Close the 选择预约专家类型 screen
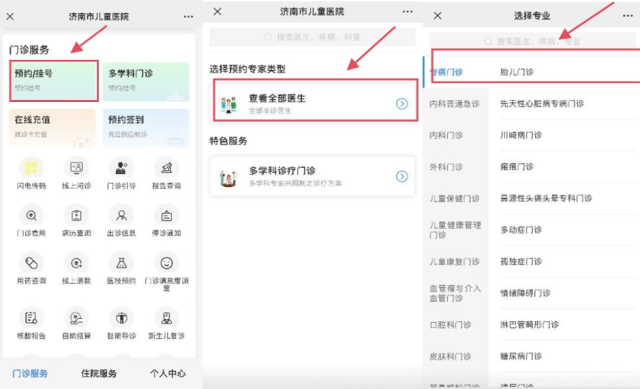The width and height of the screenshot is (640, 389). pos(218,12)
